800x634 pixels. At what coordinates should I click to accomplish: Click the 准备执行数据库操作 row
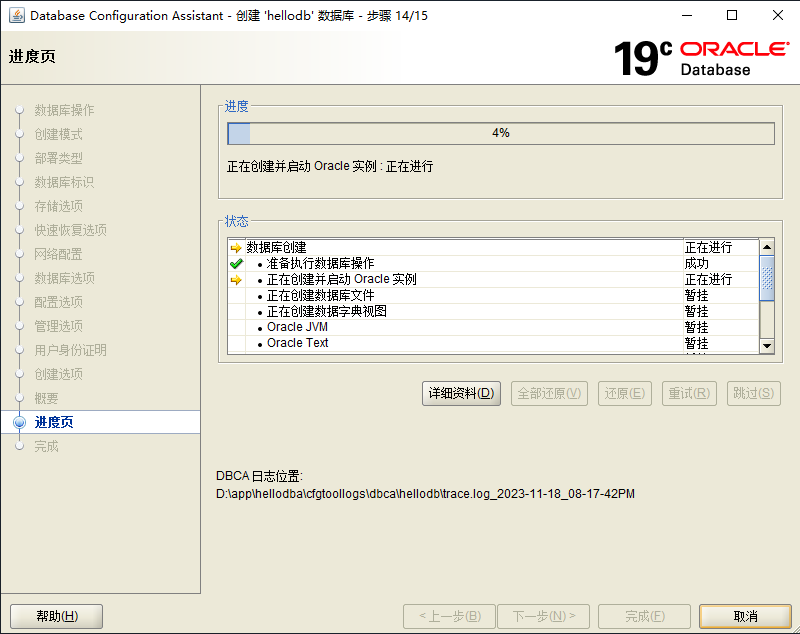click(493, 264)
